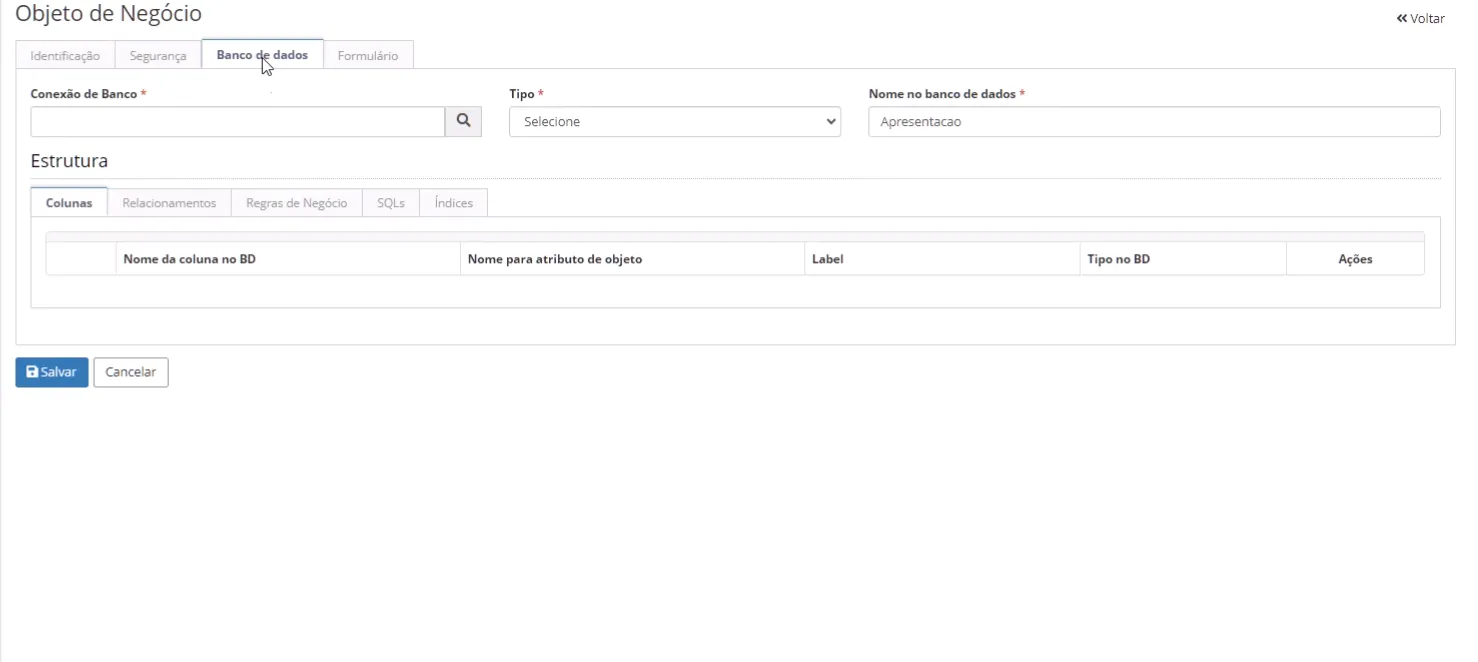Switch to the Identificação tab
Image resolution: width=1478 pixels, height=662 pixels.
pyautogui.click(x=65, y=56)
